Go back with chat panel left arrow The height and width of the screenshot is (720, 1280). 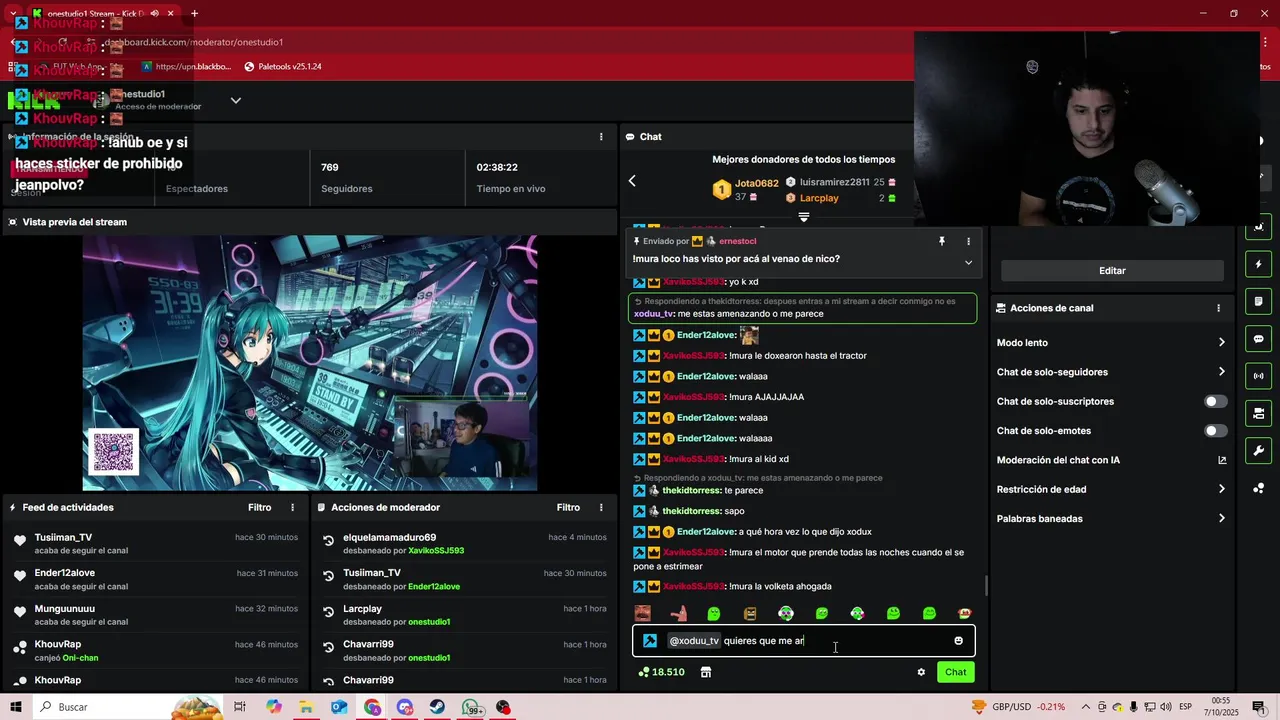[x=632, y=181]
